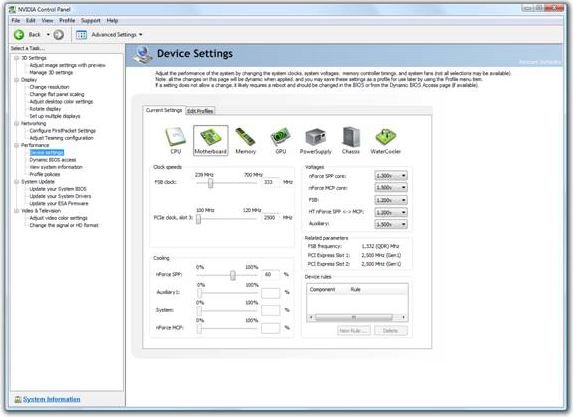Open the System Information link
573x417 pixels.
pyautogui.click(x=52, y=399)
